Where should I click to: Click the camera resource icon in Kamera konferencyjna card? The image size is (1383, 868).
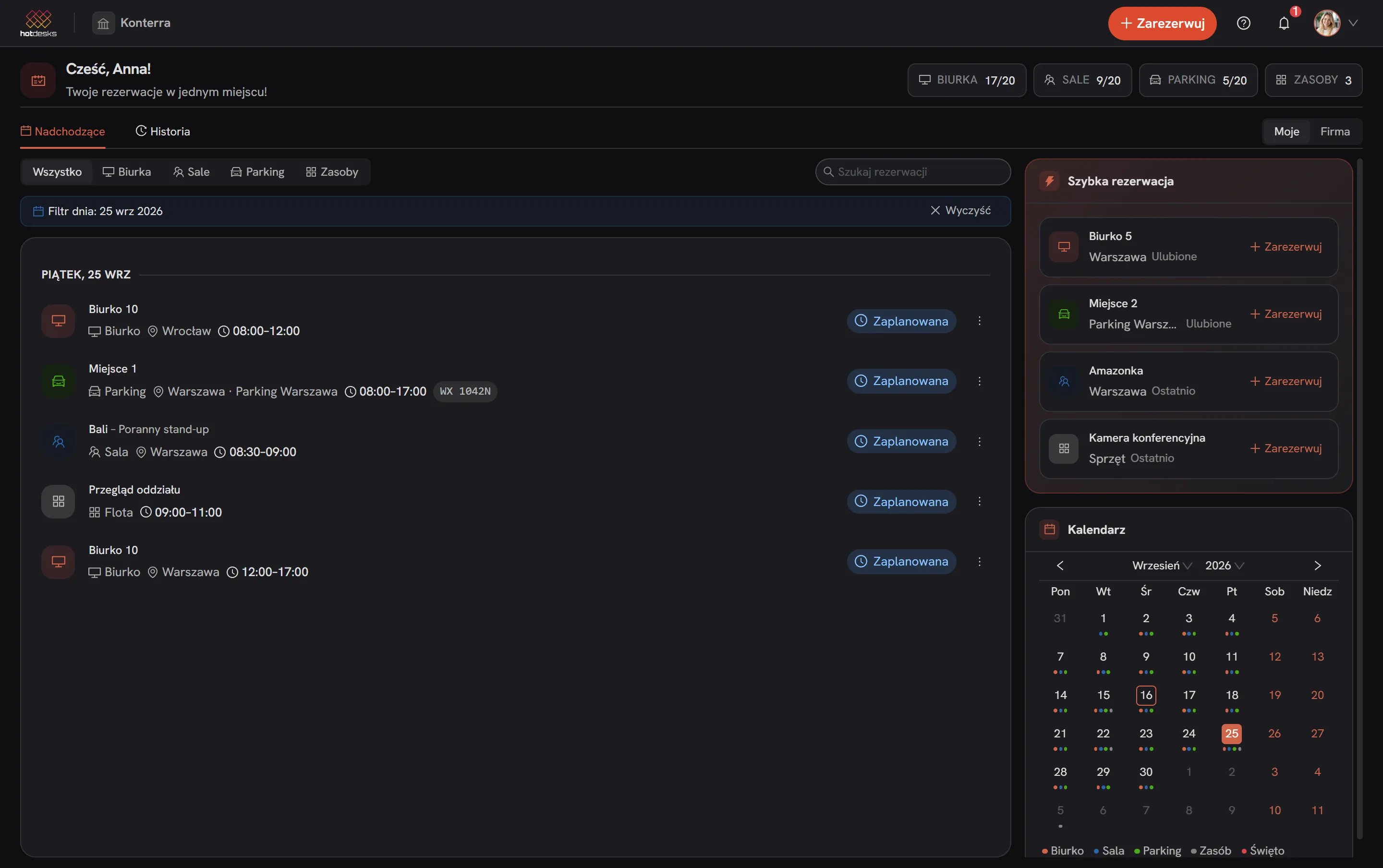click(x=1064, y=448)
